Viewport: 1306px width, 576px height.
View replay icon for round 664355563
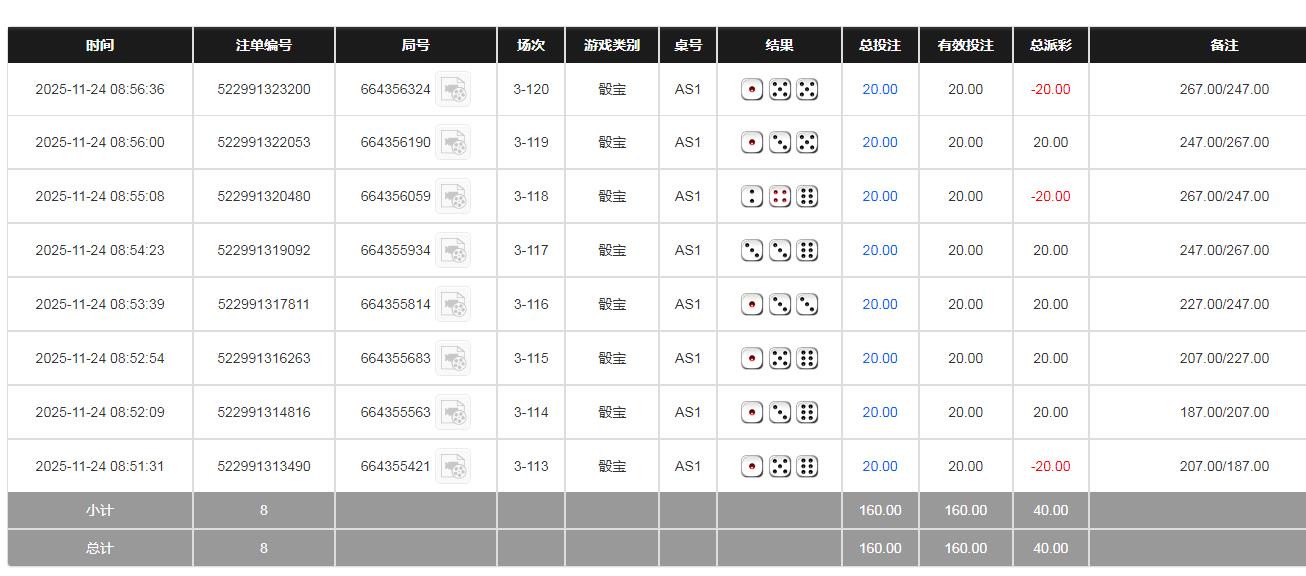453,413
